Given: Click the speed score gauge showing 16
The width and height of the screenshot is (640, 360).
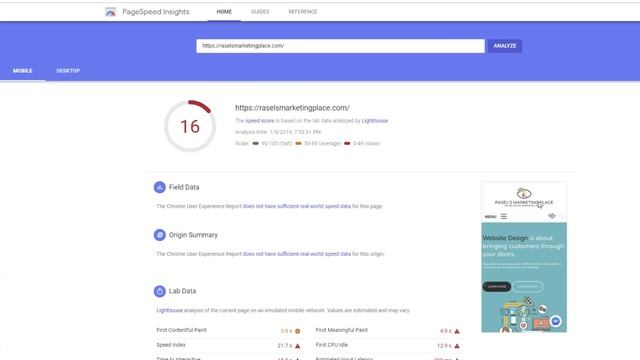Looking at the screenshot, I should coord(190,126).
